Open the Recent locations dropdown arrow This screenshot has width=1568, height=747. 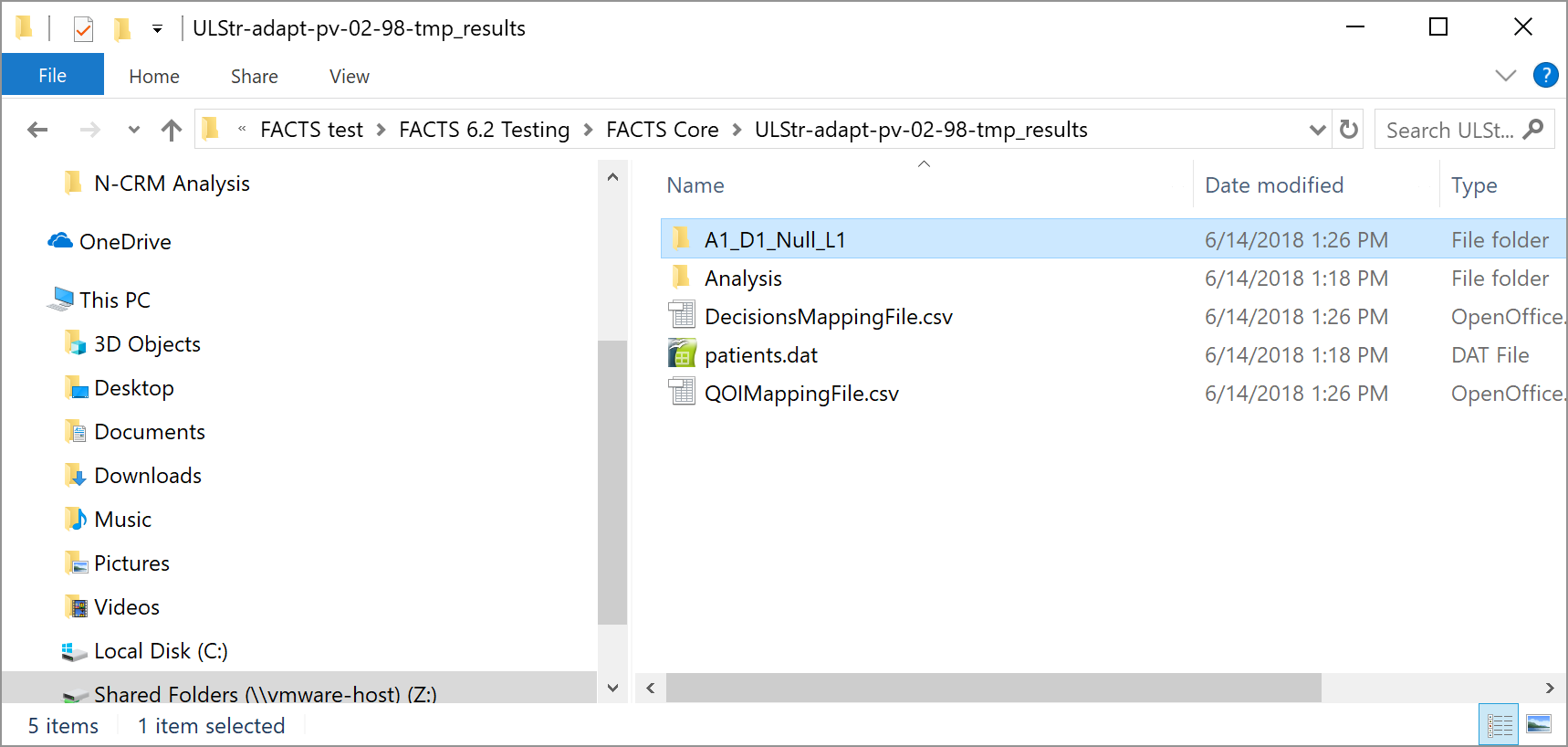click(x=134, y=130)
